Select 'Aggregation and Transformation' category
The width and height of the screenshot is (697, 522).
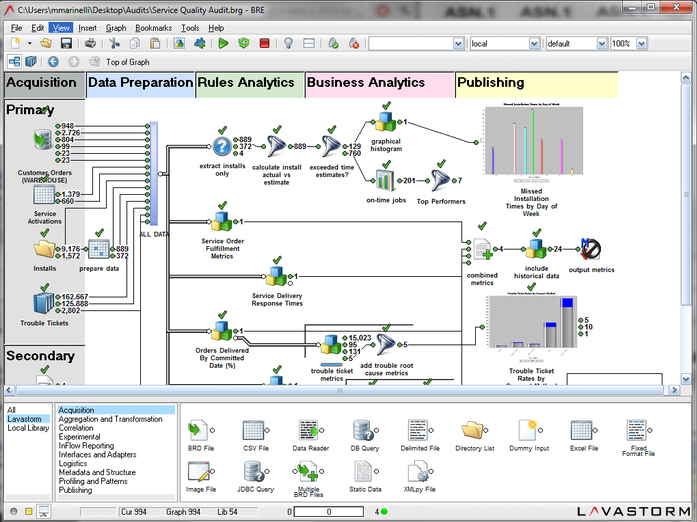pyautogui.click(x=110, y=419)
